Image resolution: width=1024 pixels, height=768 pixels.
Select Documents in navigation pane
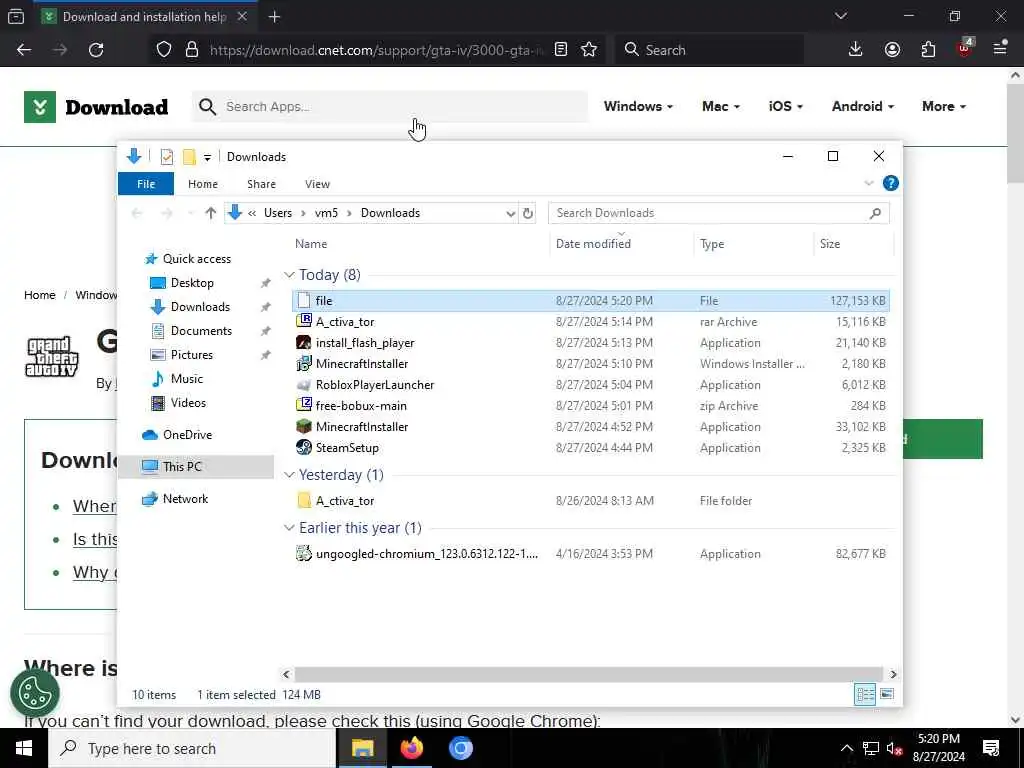click(x=201, y=330)
